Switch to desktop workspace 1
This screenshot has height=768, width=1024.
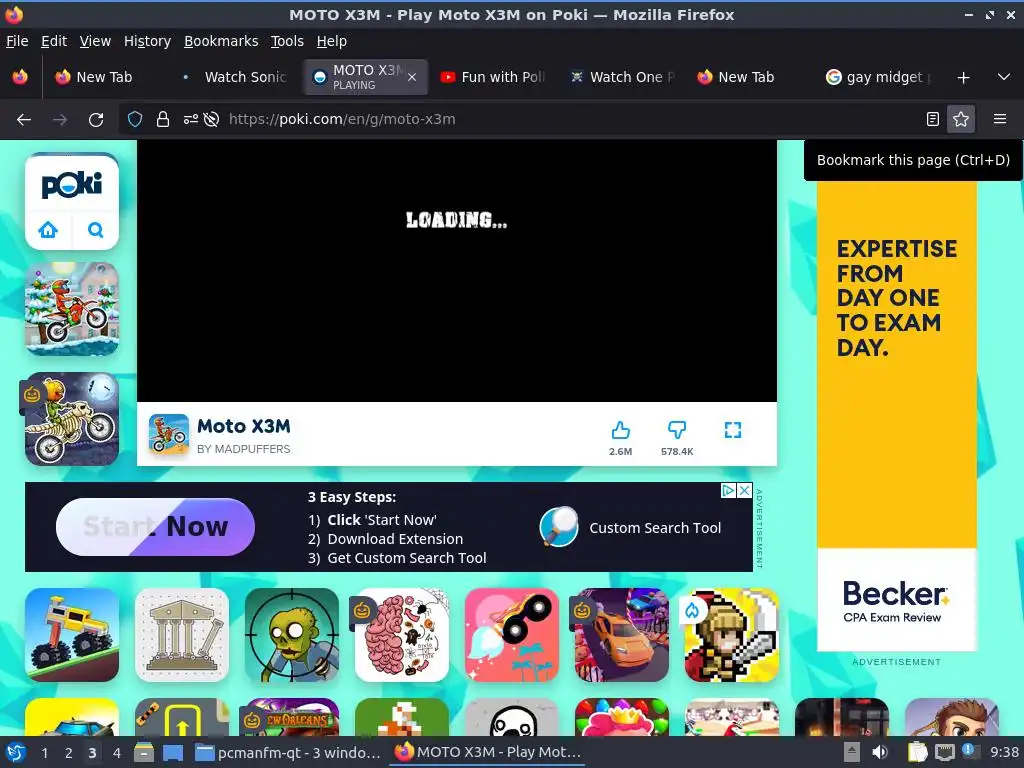point(44,753)
